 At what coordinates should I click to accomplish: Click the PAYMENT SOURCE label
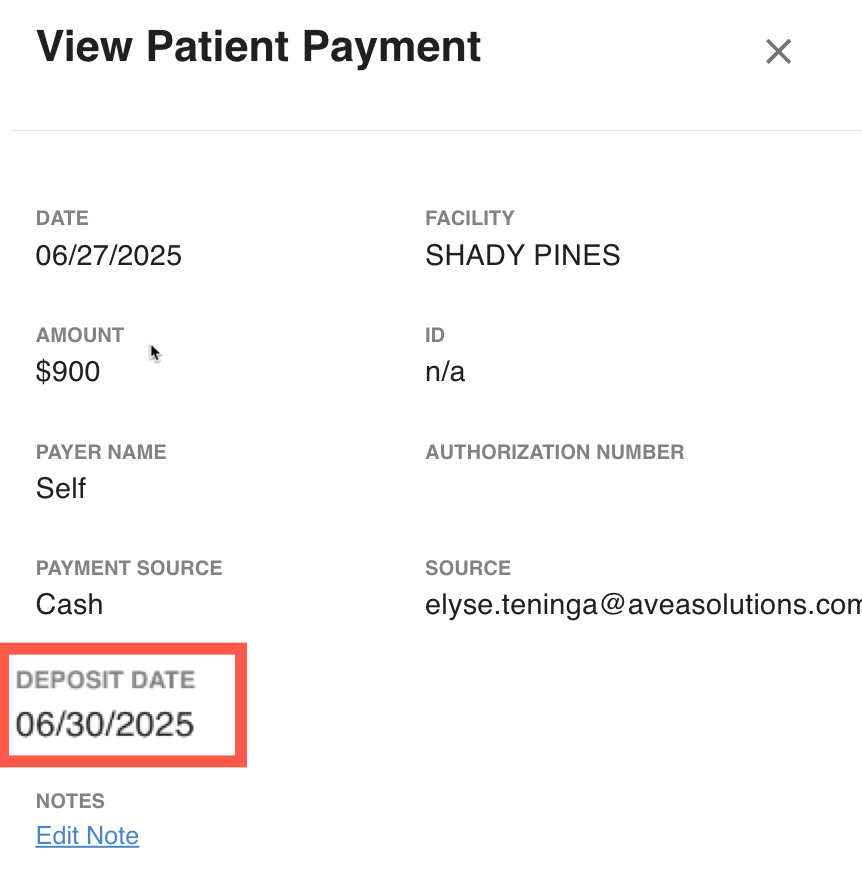[x=129, y=568]
